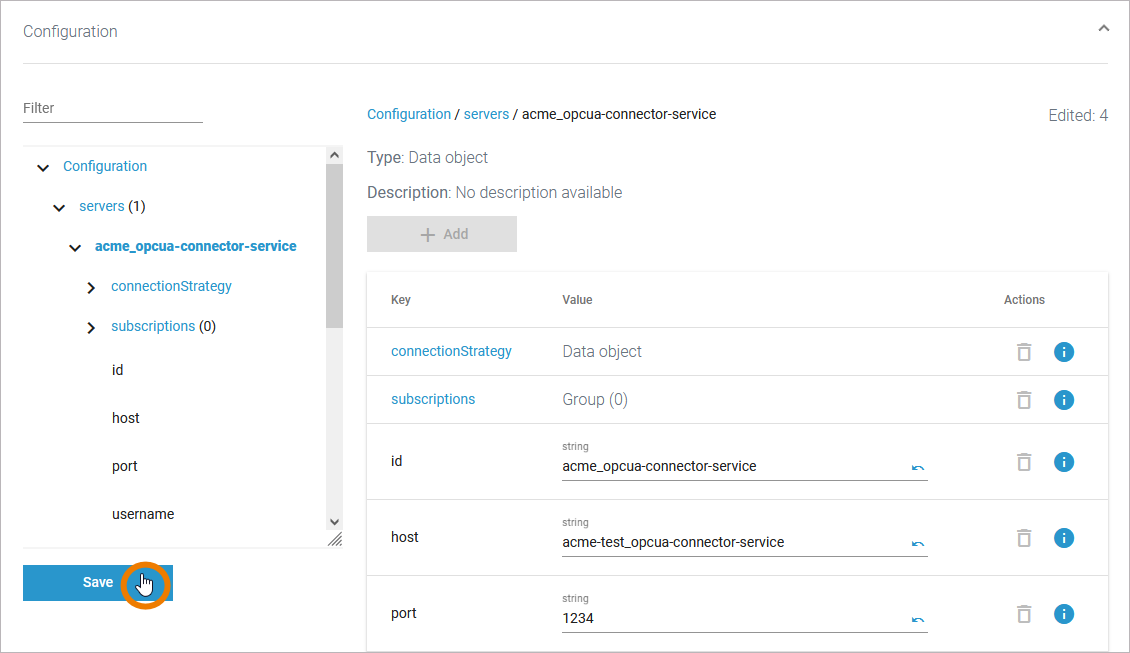The image size is (1130, 653).
Task: Show info for the subscriptions row
Action: click(1064, 400)
